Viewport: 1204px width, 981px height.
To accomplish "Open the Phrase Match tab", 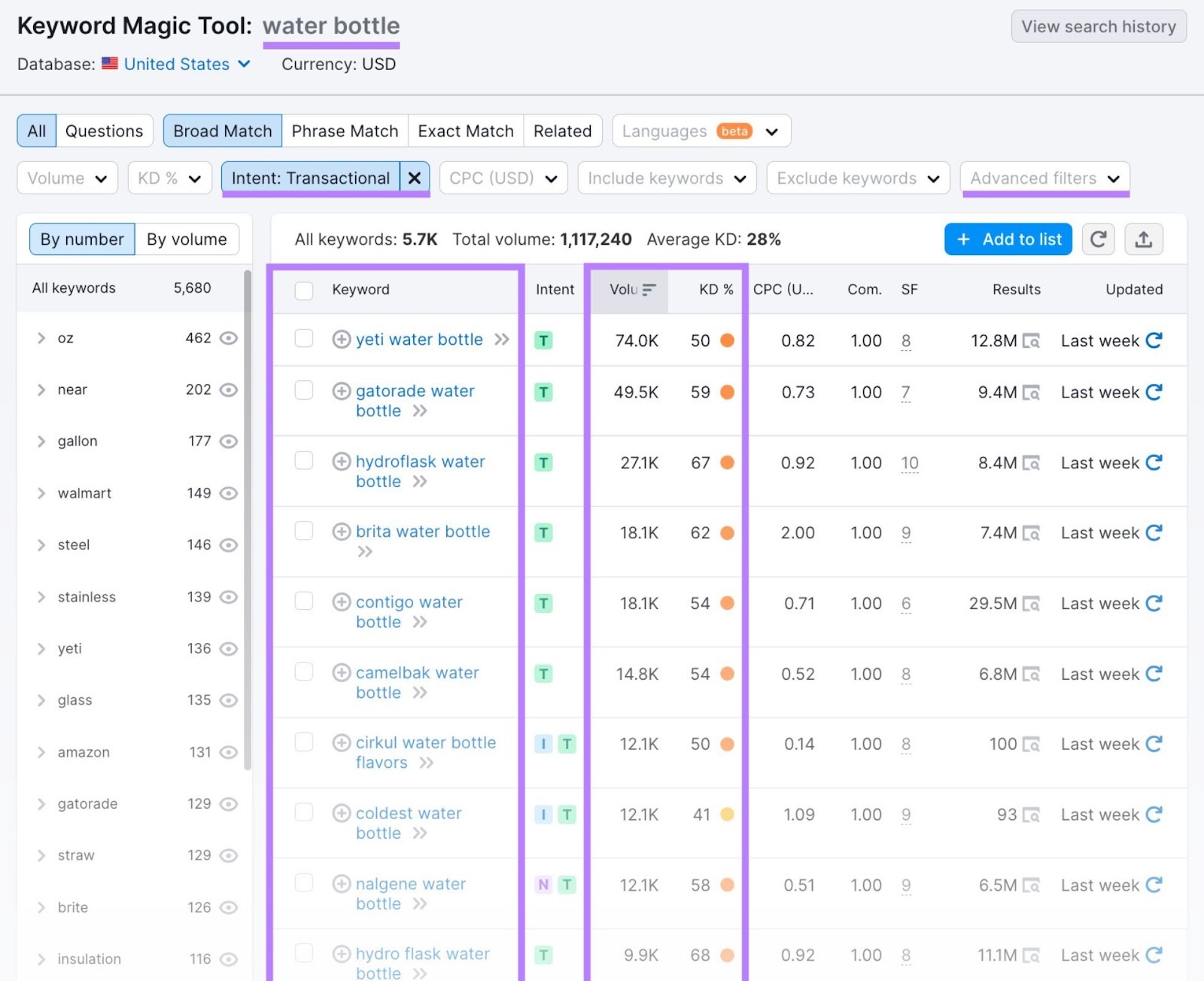I will (x=345, y=130).
